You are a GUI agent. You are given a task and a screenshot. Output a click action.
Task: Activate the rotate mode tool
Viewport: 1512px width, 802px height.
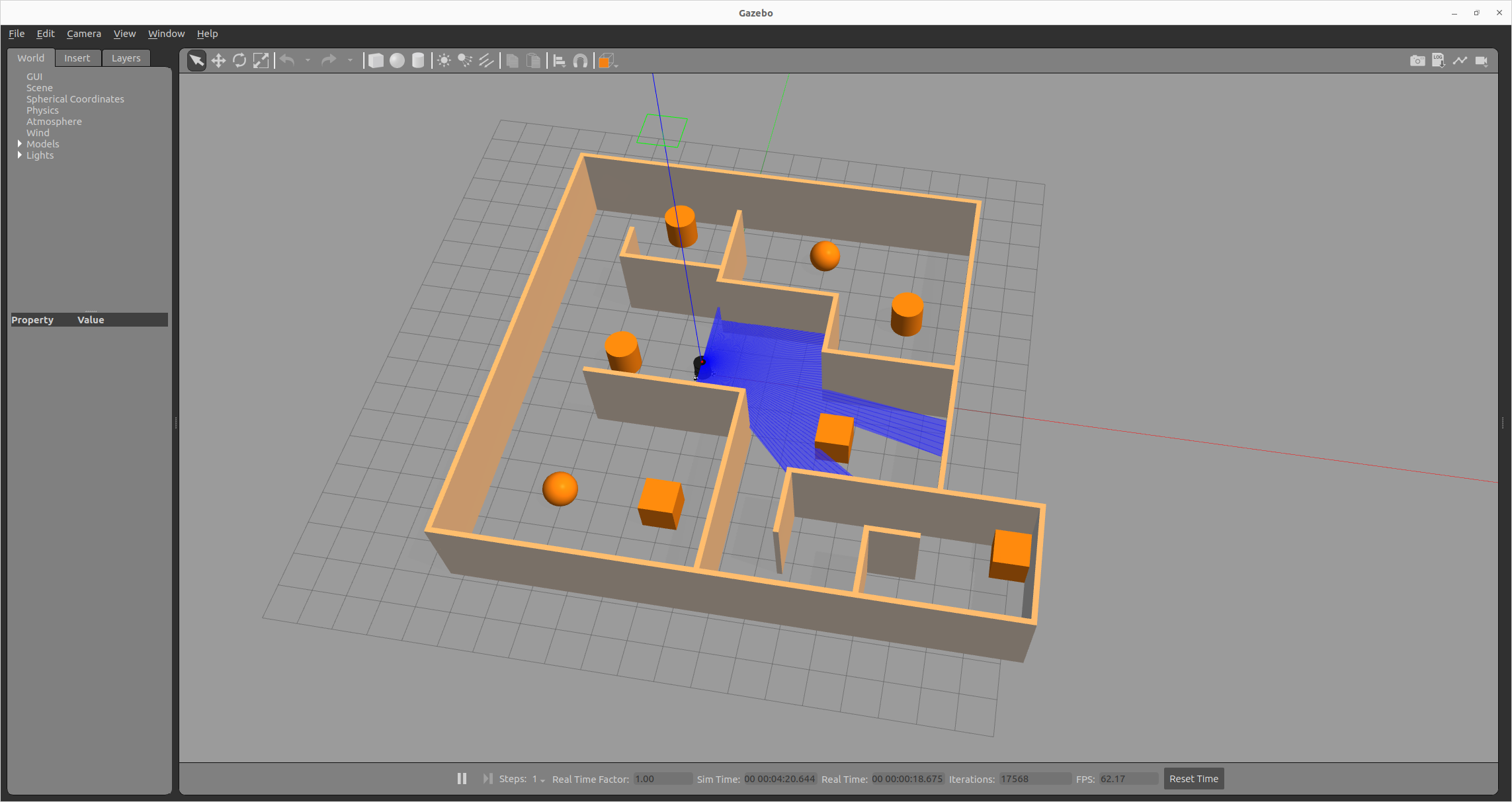point(239,61)
